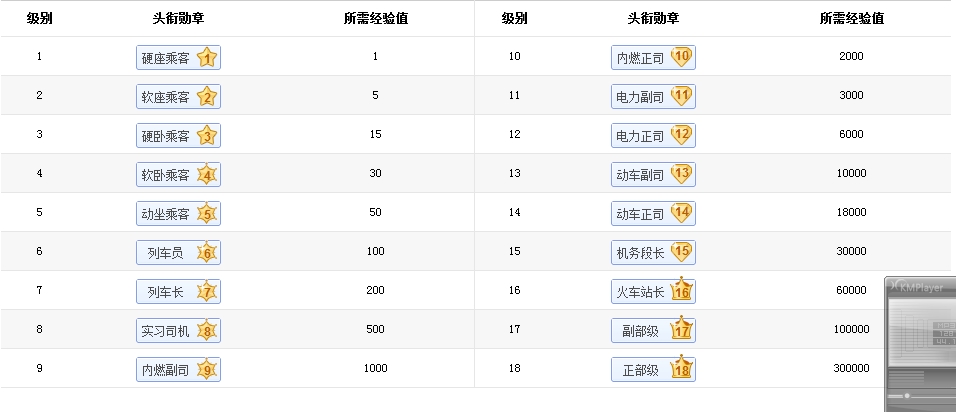Click the left 头衔勋章 column header
The width and height of the screenshot is (956, 412).
[178, 18]
